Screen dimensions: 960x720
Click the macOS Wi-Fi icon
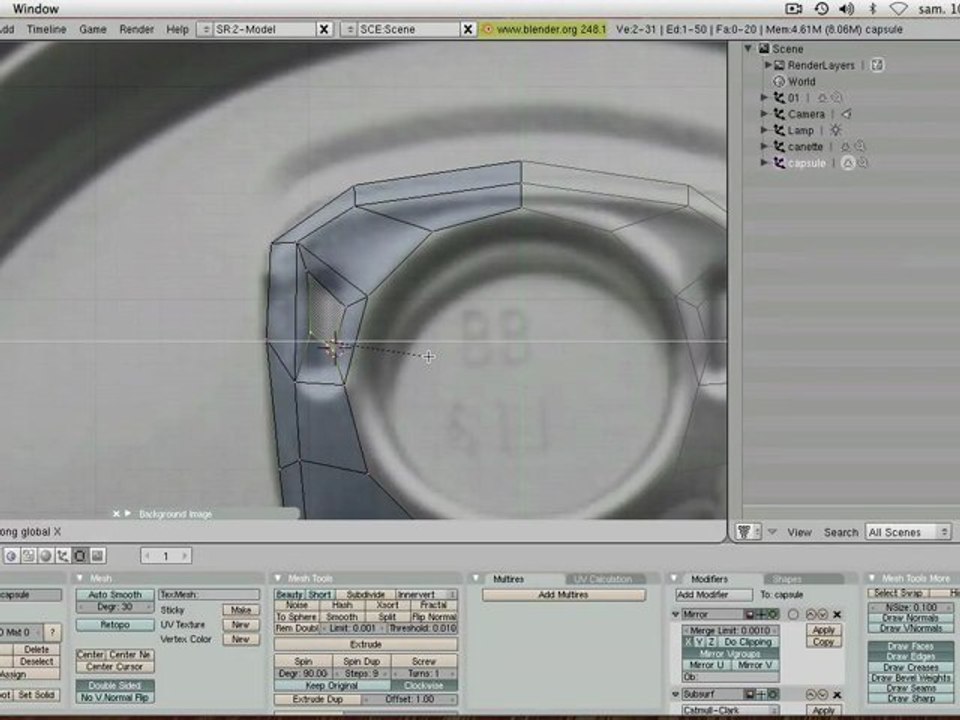898,9
